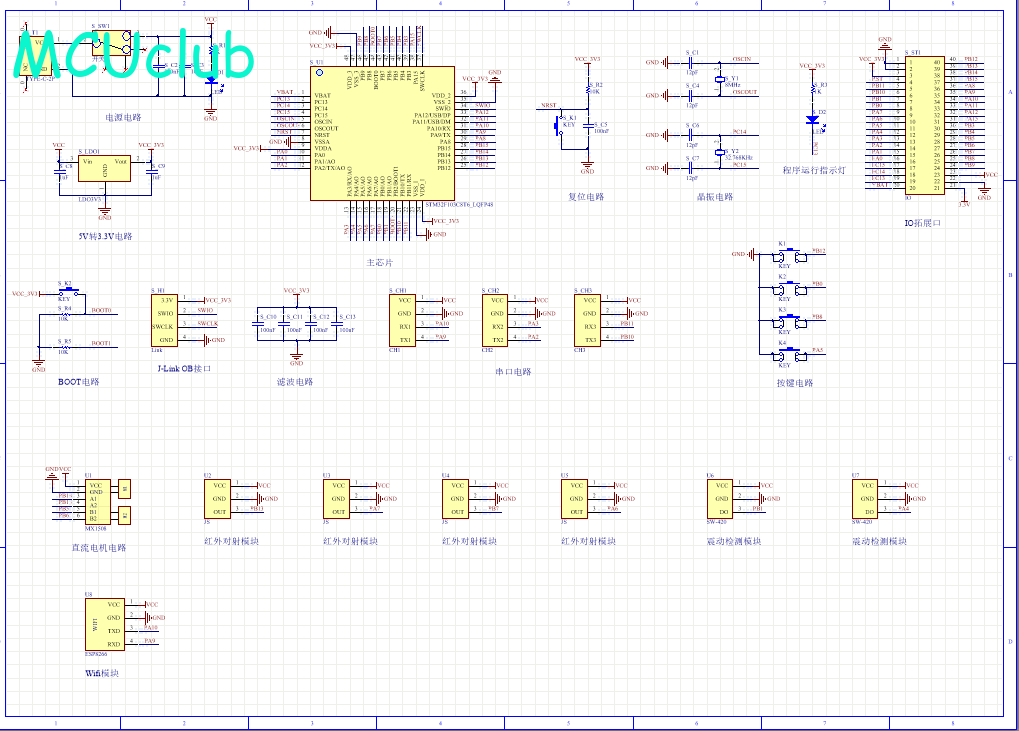Click the BOOT0 net label
Viewport: 1019px width, 731px height.
[x=101, y=311]
